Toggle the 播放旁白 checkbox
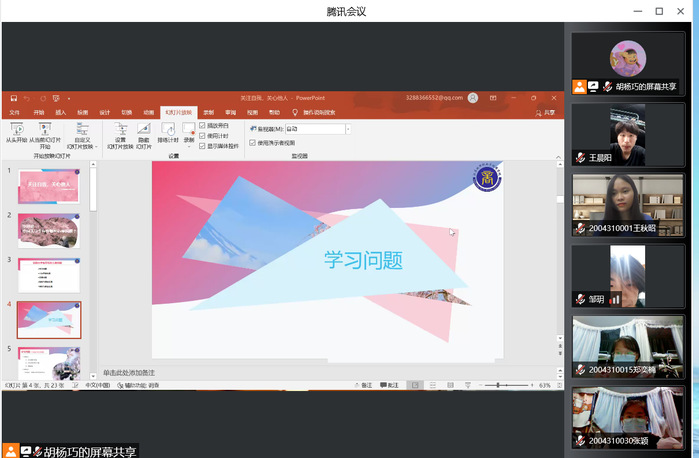The height and width of the screenshot is (458, 699). click(x=202, y=125)
